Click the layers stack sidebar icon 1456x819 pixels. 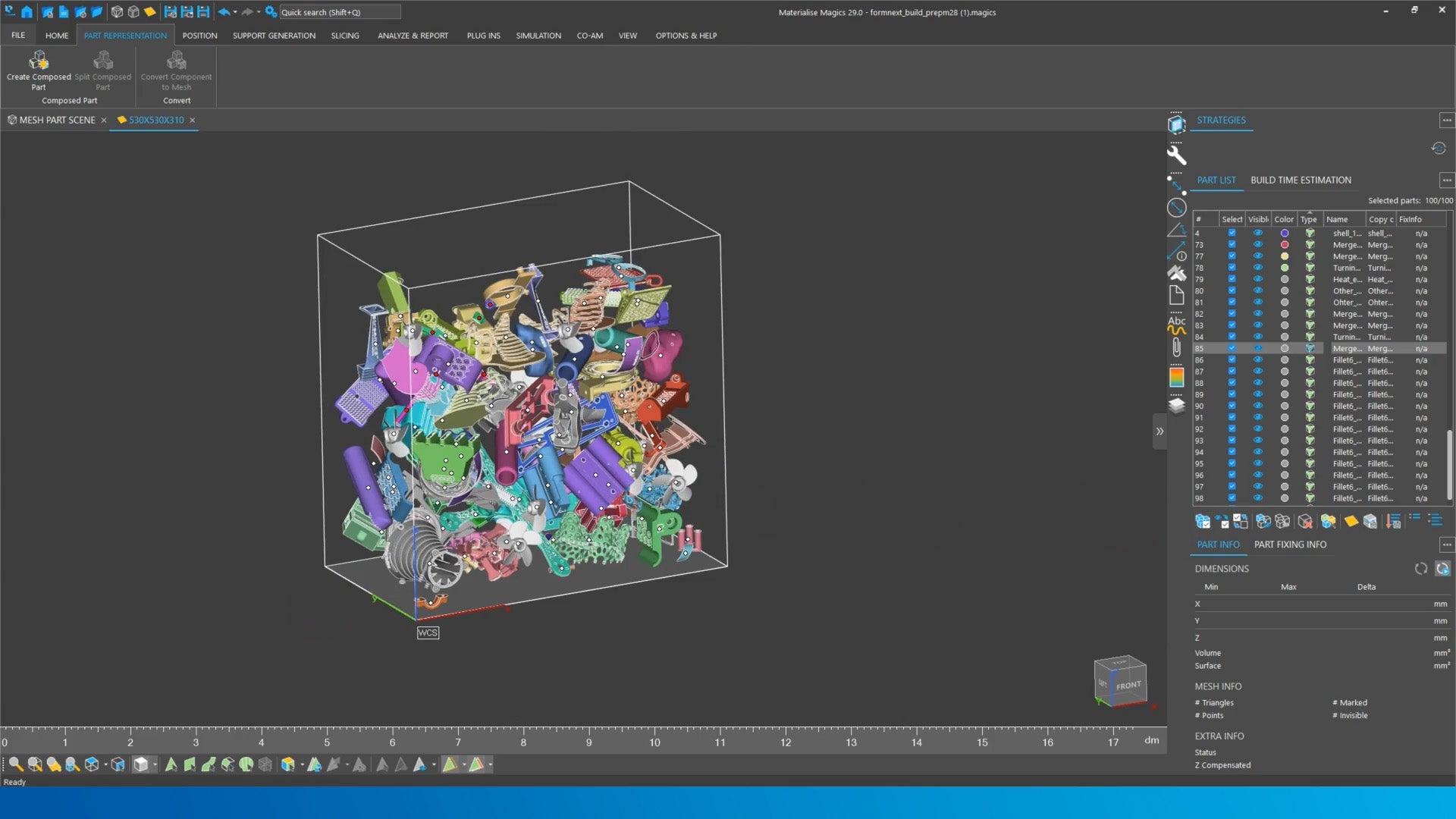point(1176,406)
